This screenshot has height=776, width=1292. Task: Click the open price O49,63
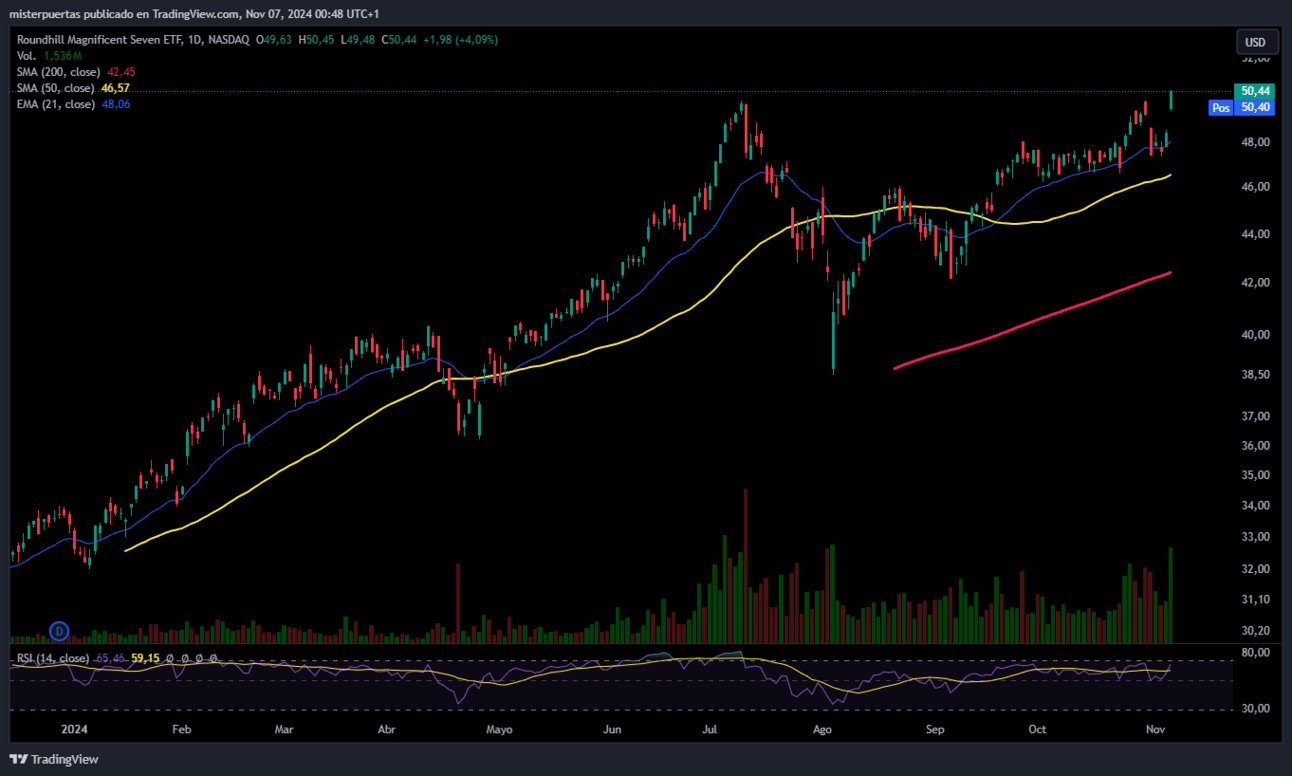coord(273,40)
